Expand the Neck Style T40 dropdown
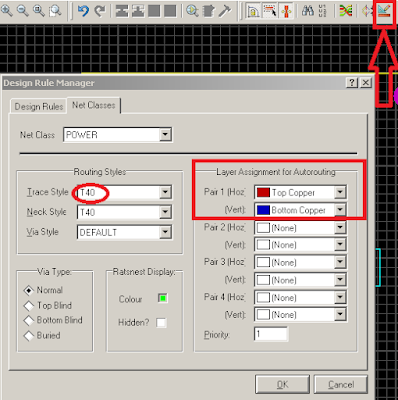398x400 pixels. (165, 212)
